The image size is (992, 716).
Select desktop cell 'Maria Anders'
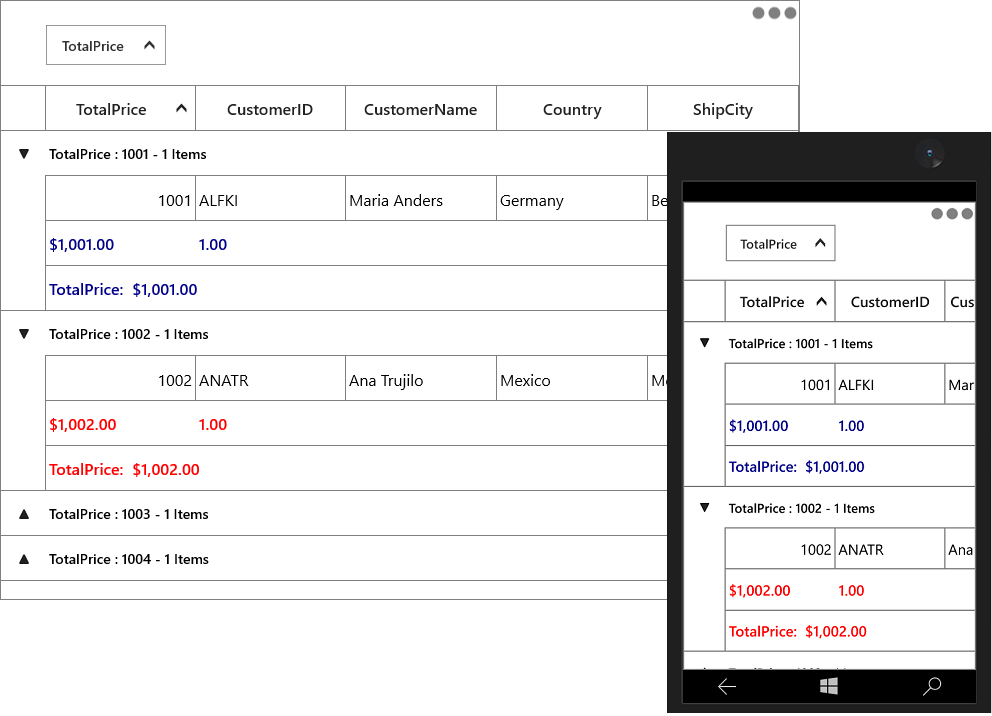(x=421, y=200)
